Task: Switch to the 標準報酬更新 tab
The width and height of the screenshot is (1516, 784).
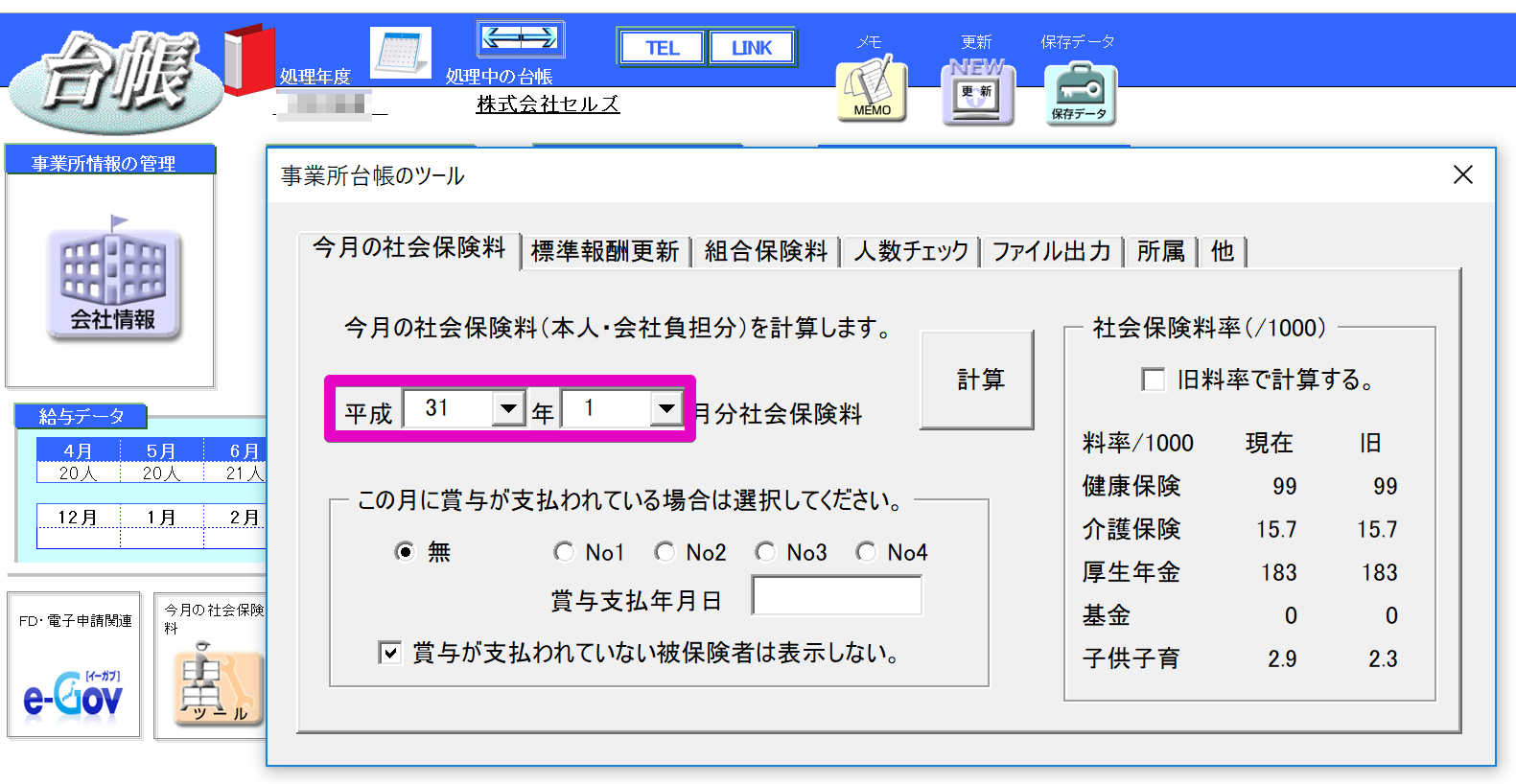Action: point(605,251)
